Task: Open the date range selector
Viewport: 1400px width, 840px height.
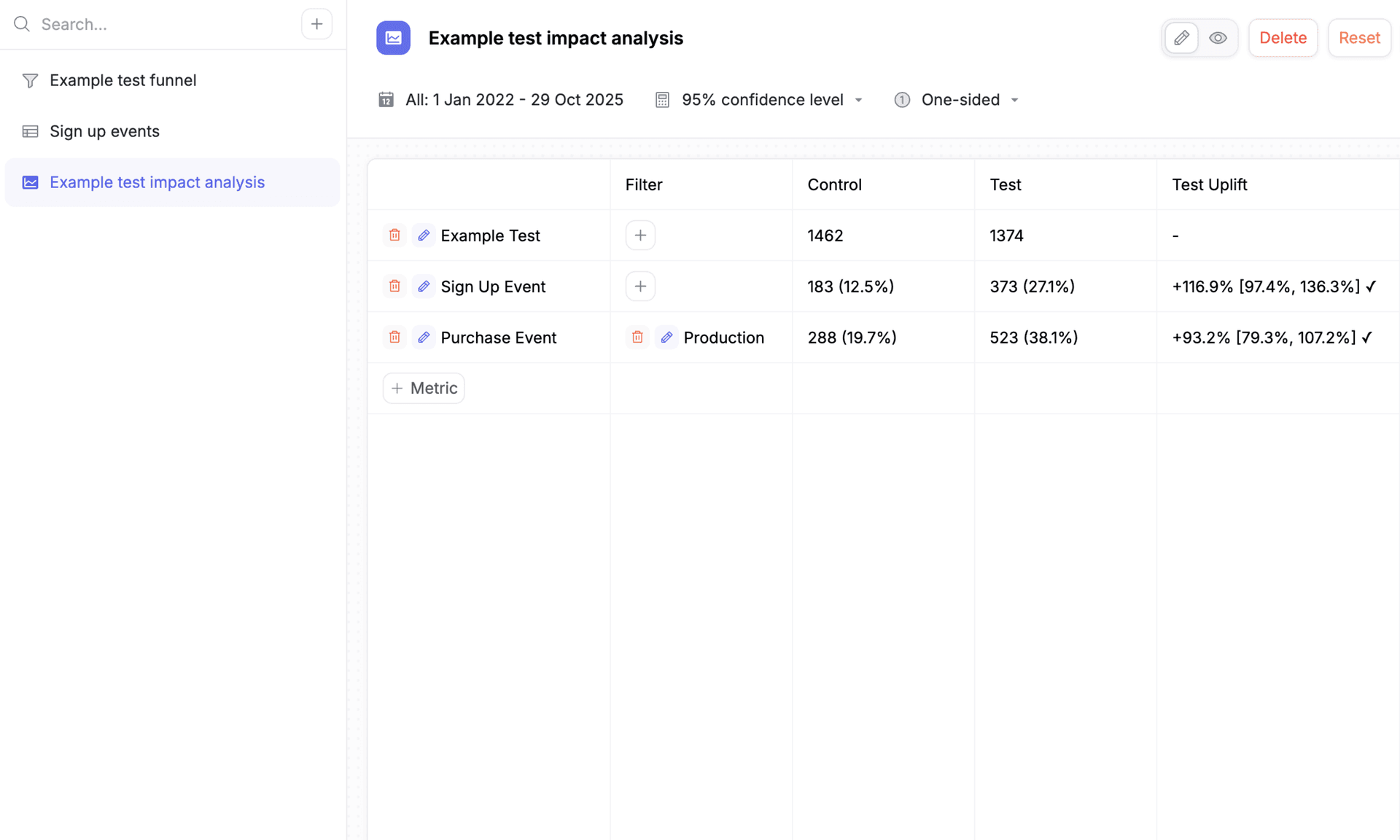Action: tap(514, 99)
